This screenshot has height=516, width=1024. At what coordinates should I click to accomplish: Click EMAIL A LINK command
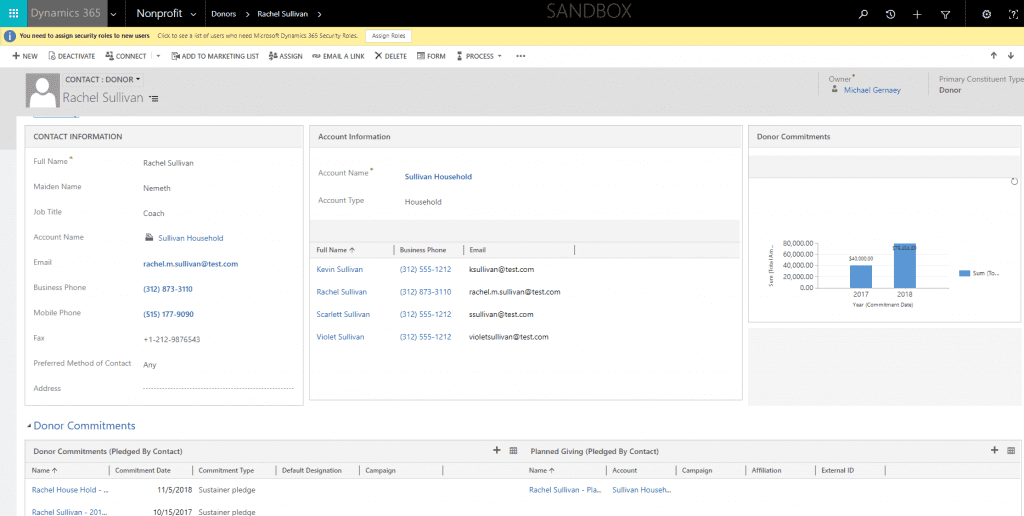338,56
